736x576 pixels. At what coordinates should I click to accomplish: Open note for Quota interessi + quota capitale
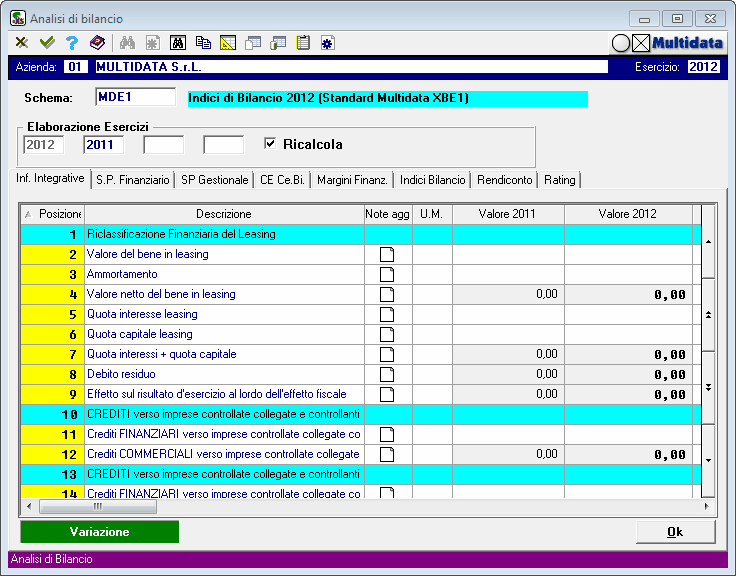(x=387, y=354)
